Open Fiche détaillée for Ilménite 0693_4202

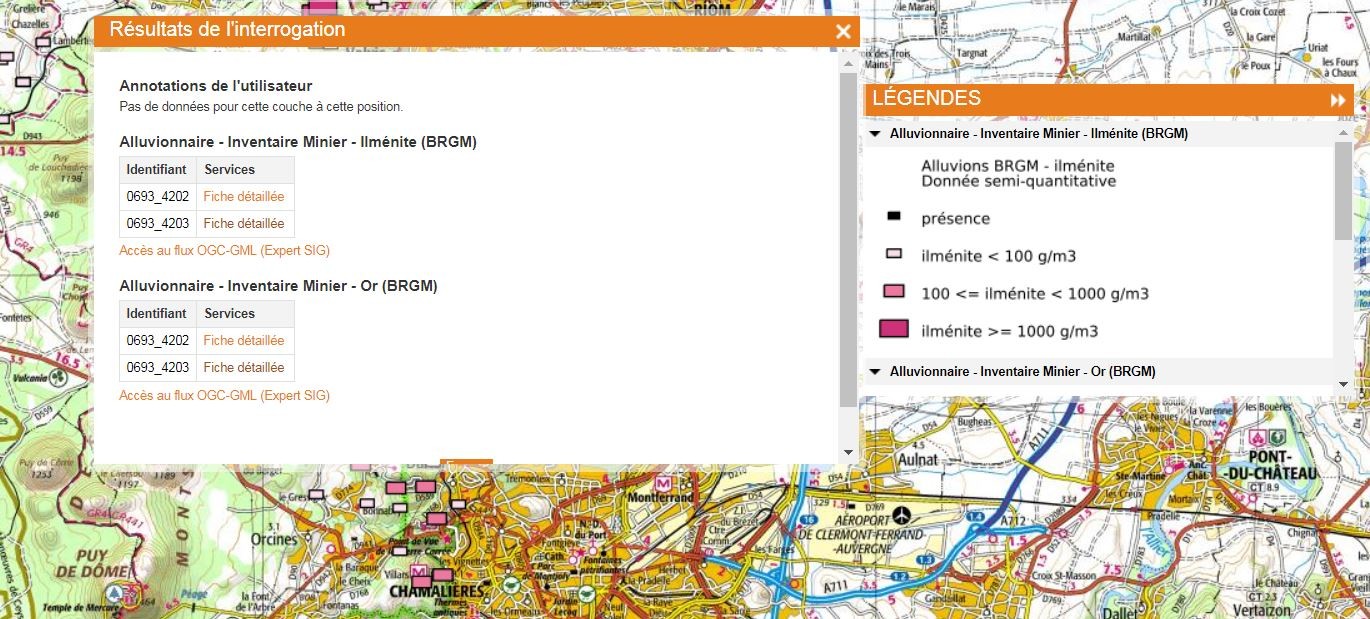pyautogui.click(x=243, y=197)
